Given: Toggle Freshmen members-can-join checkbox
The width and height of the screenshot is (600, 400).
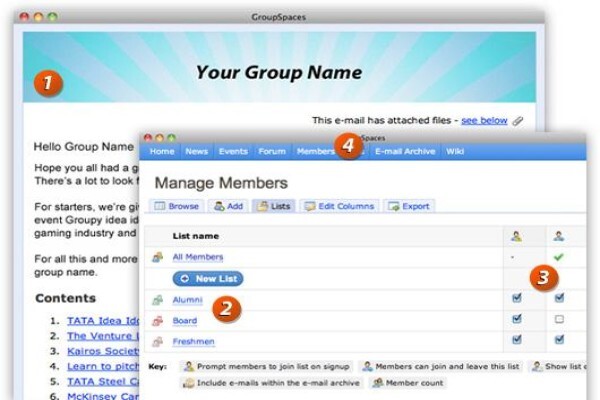Looking at the screenshot, I should [559, 339].
